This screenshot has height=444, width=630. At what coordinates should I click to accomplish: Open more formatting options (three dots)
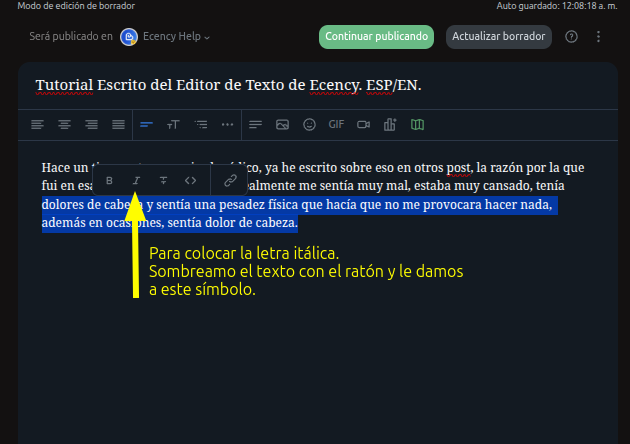(x=227, y=125)
